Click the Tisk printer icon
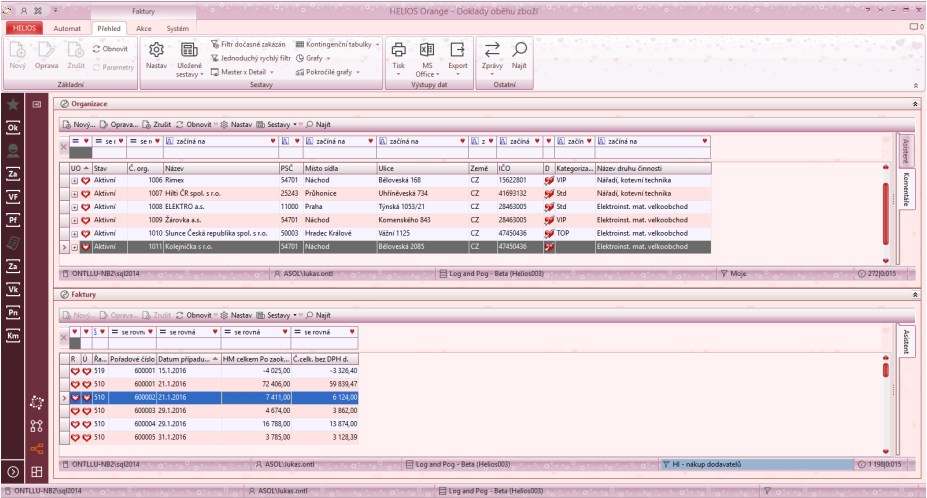 click(398, 50)
